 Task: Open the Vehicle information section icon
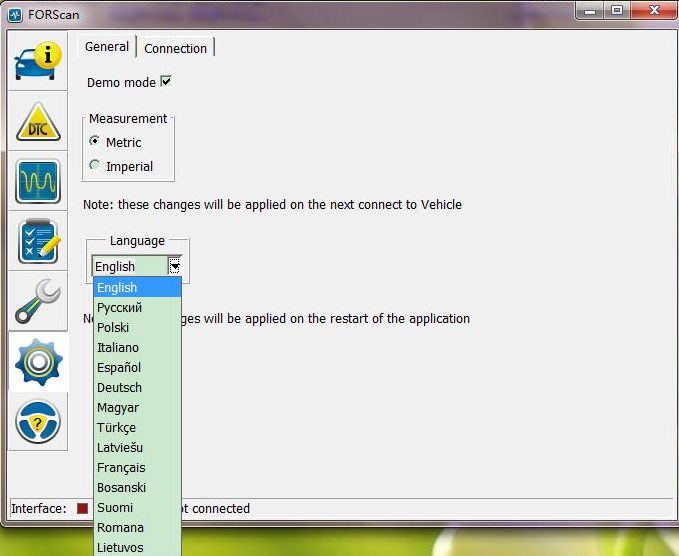(38, 61)
